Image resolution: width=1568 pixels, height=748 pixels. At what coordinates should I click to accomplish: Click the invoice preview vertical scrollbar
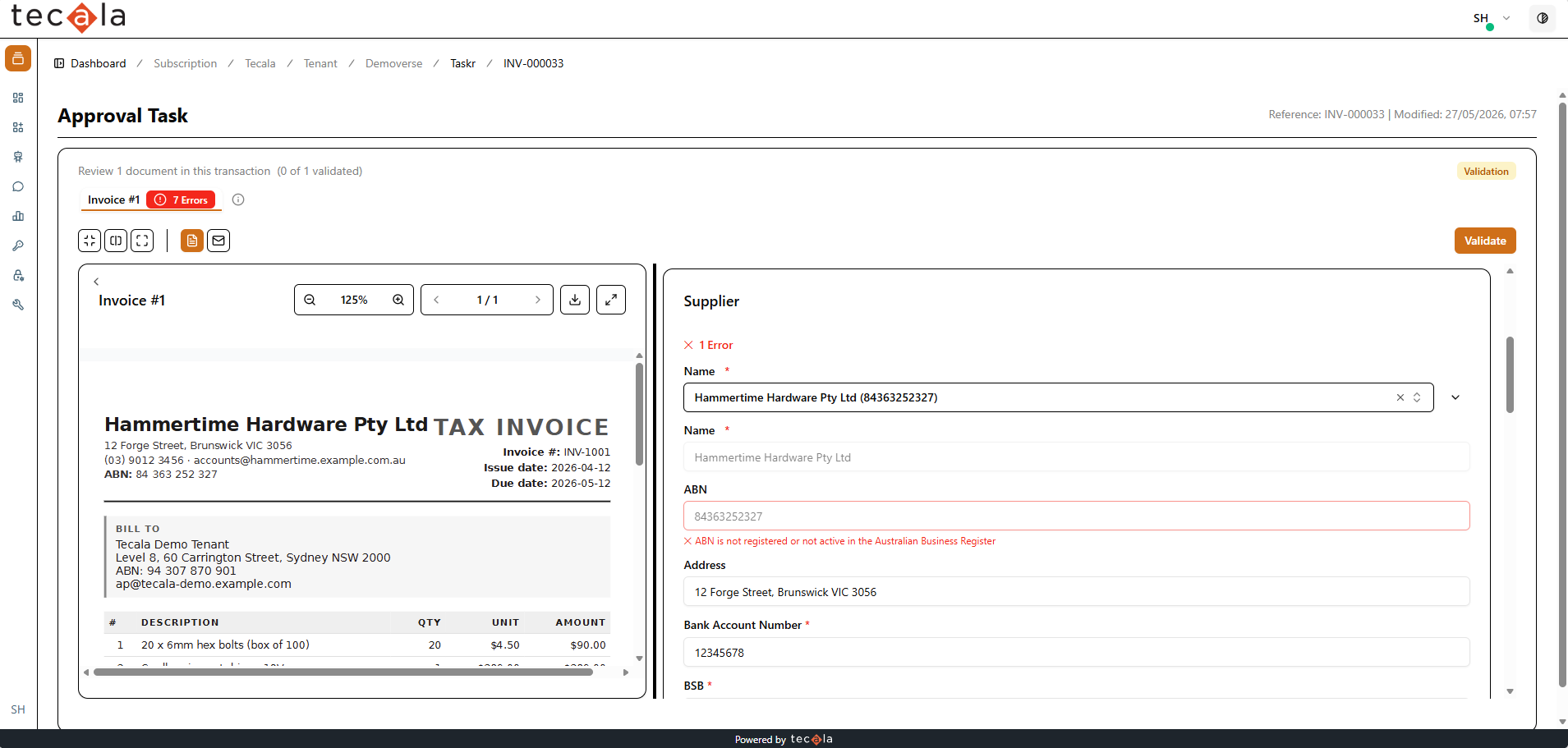(639, 415)
